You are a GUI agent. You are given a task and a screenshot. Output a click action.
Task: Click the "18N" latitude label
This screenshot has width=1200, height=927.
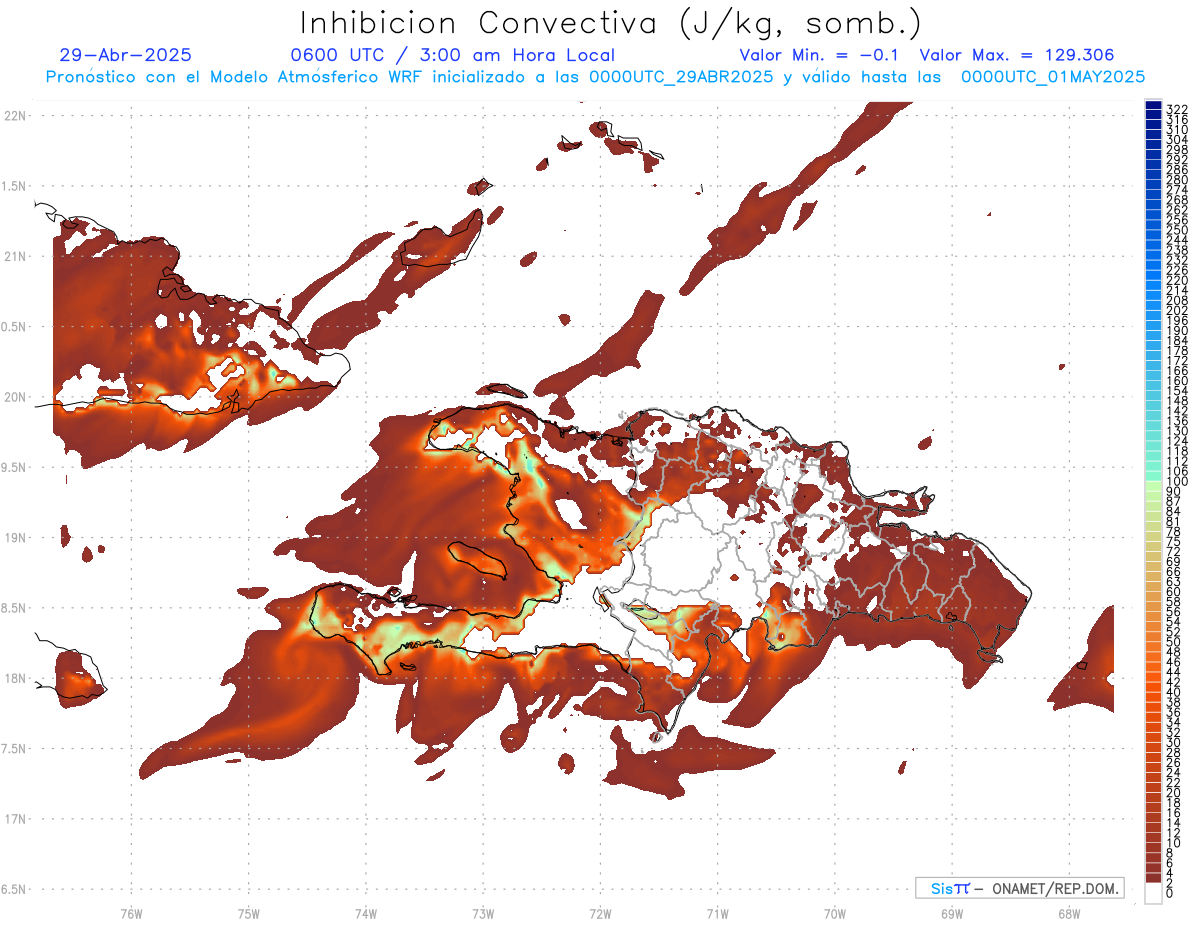(x=15, y=678)
